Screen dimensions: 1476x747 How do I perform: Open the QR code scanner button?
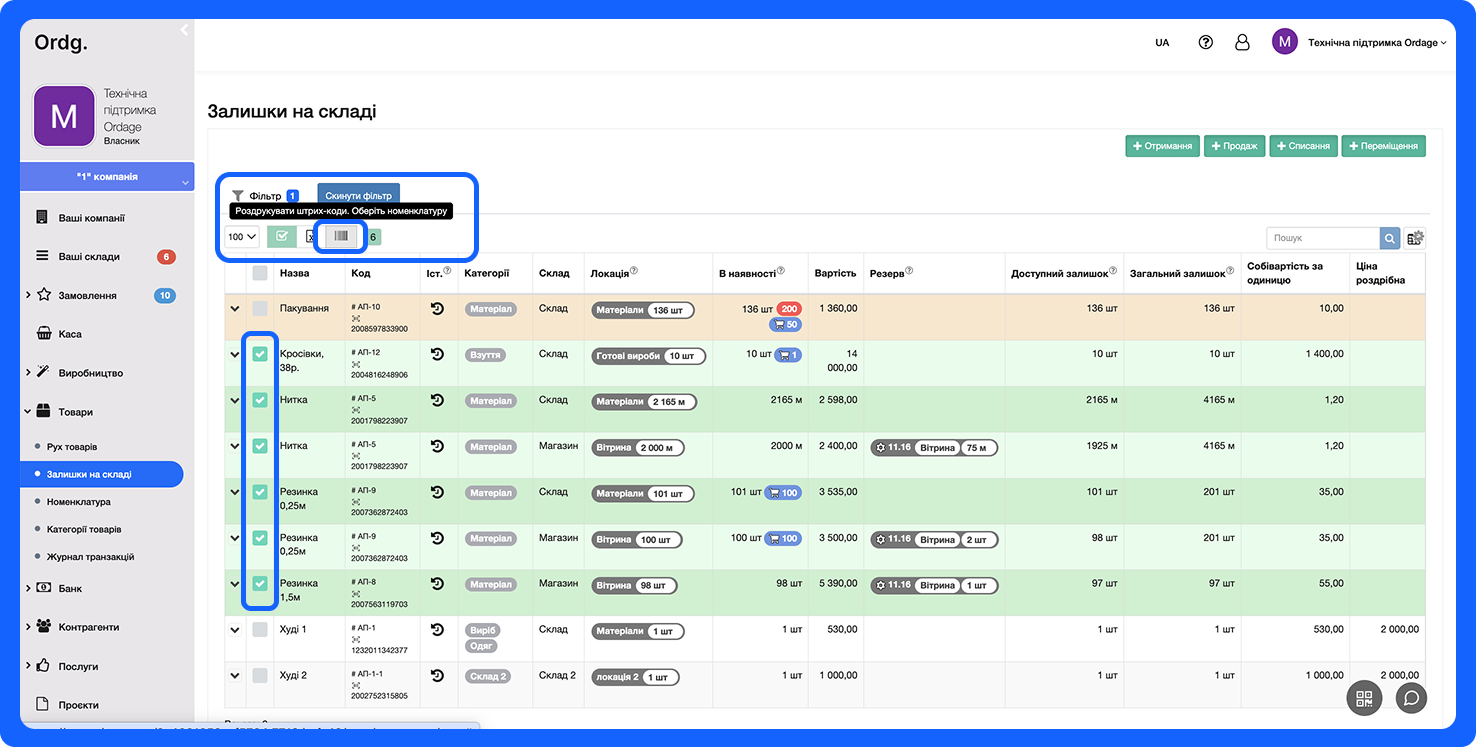pyautogui.click(x=1365, y=698)
